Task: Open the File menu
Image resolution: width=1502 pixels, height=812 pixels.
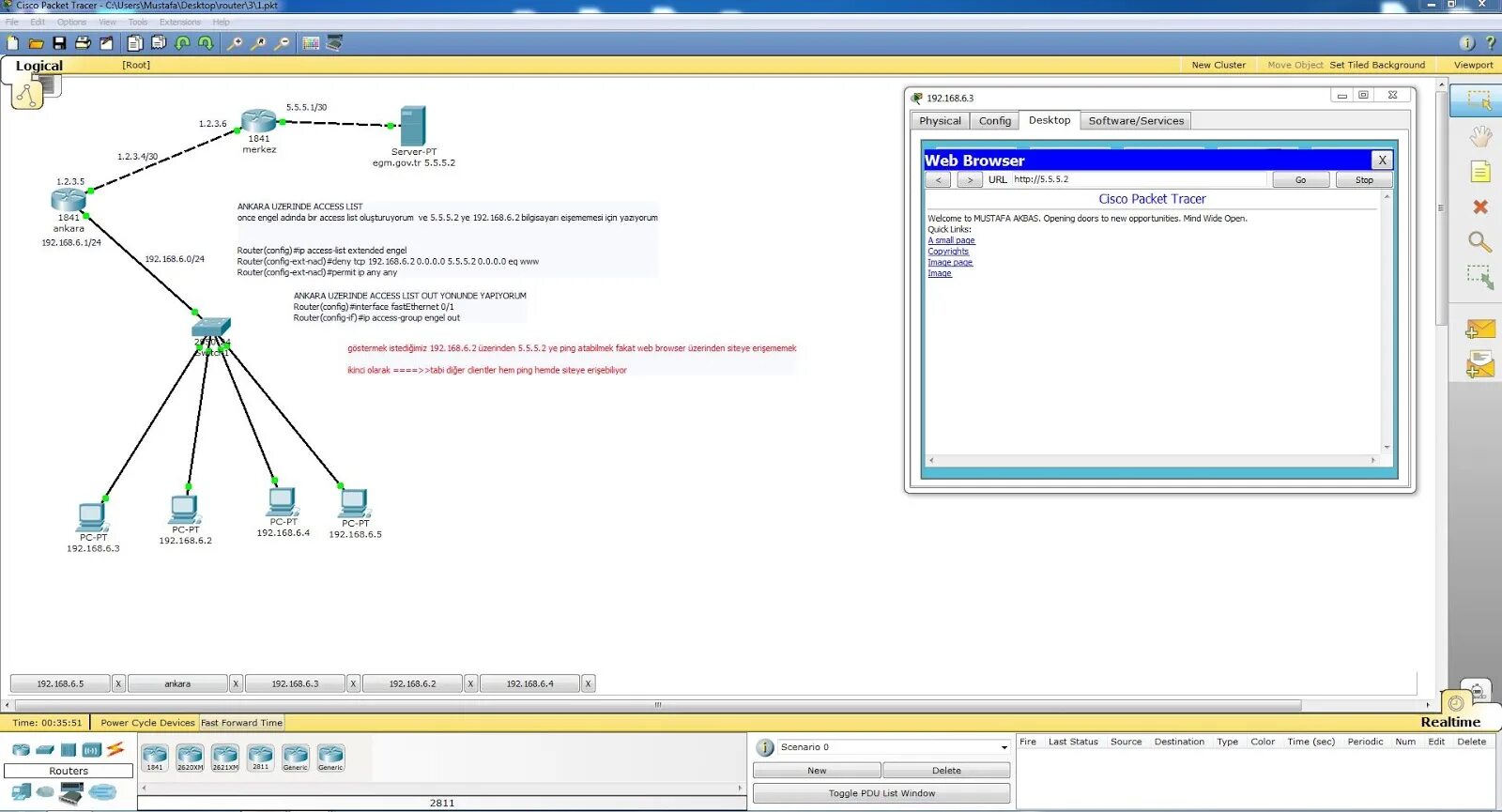Action: click(12, 22)
